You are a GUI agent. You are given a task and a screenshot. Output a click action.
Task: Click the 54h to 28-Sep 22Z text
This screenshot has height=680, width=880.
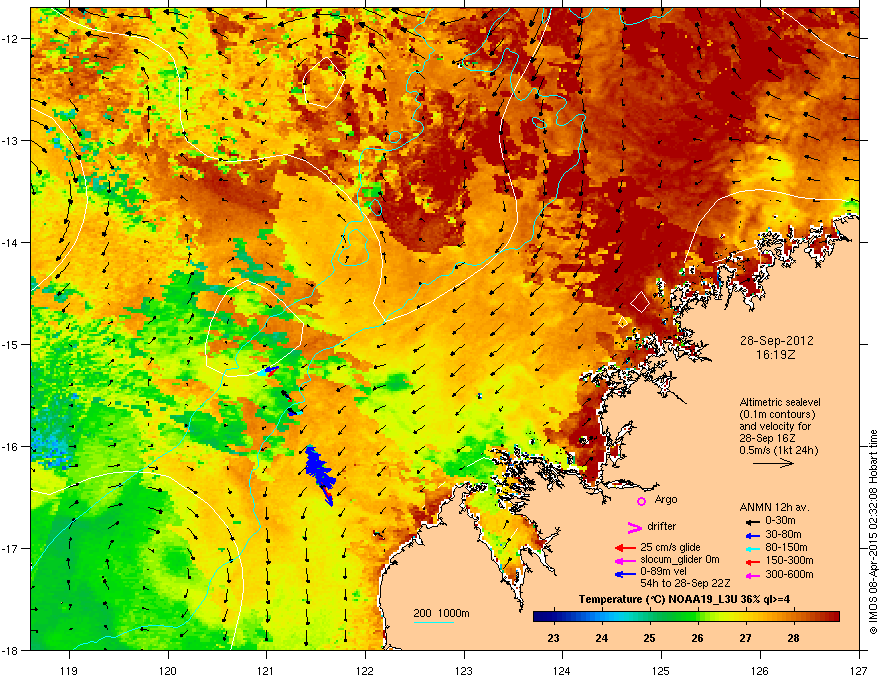tap(685, 583)
